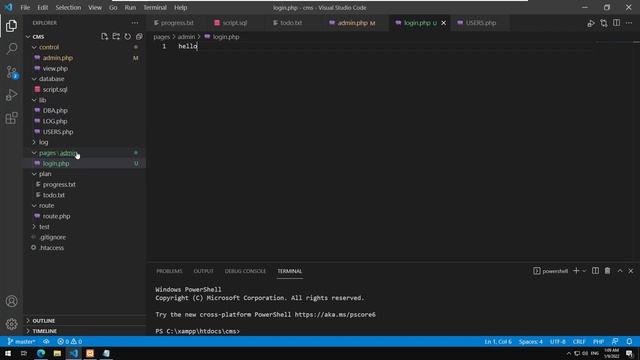The height and width of the screenshot is (360, 640).
Task: Split the terminal panel
Action: pos(596,271)
